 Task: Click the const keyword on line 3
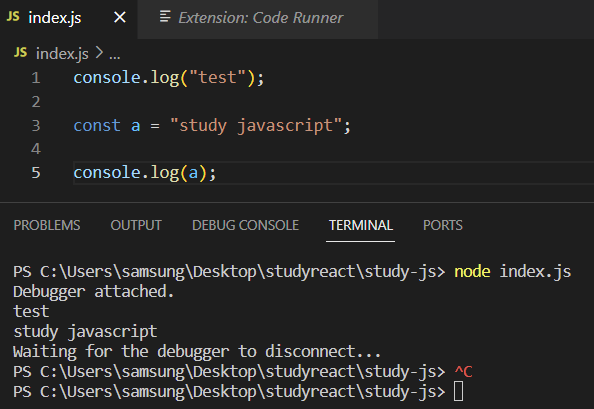[x=97, y=126]
